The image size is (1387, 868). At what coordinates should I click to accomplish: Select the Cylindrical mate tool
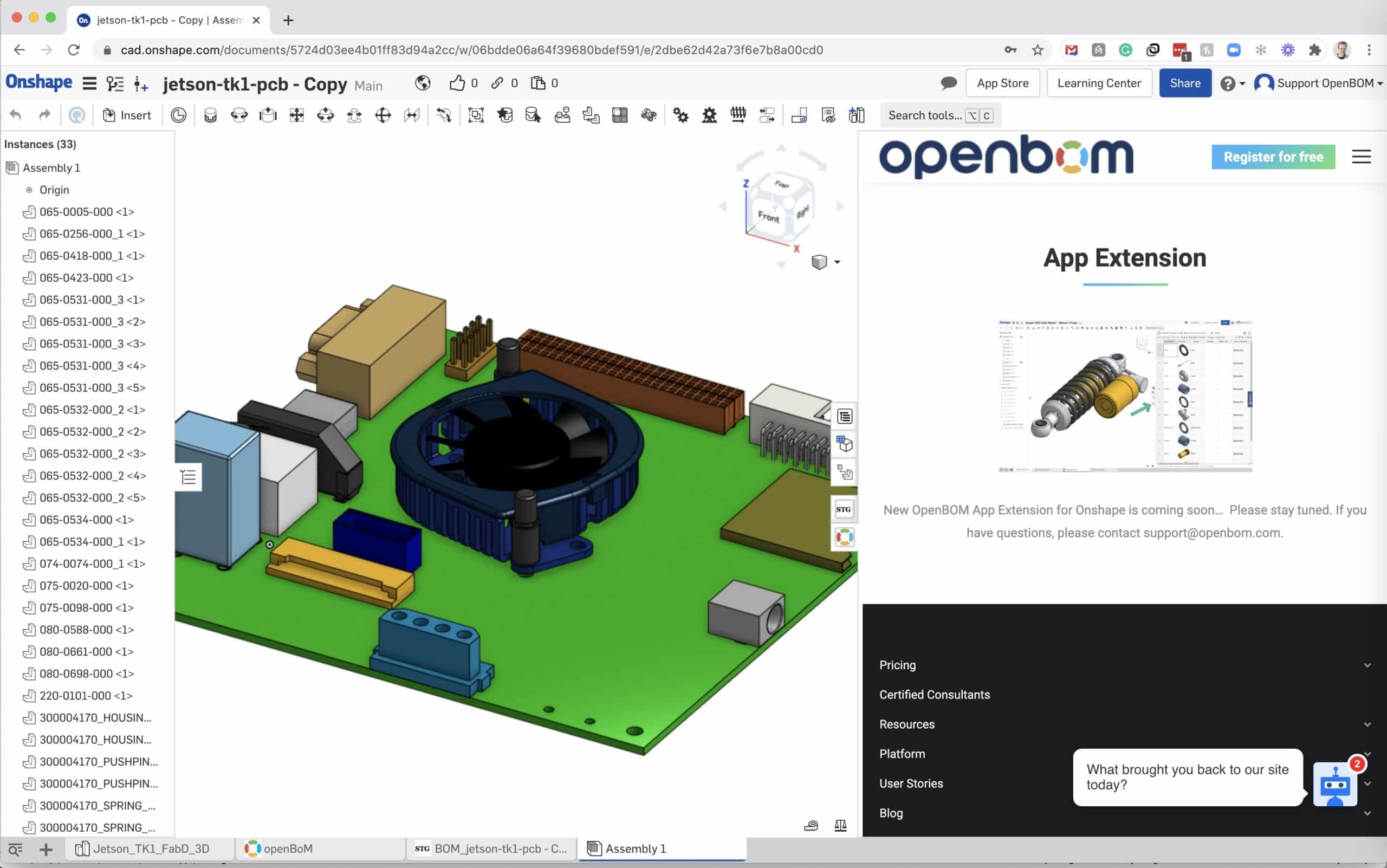pyautogui.click(x=326, y=115)
